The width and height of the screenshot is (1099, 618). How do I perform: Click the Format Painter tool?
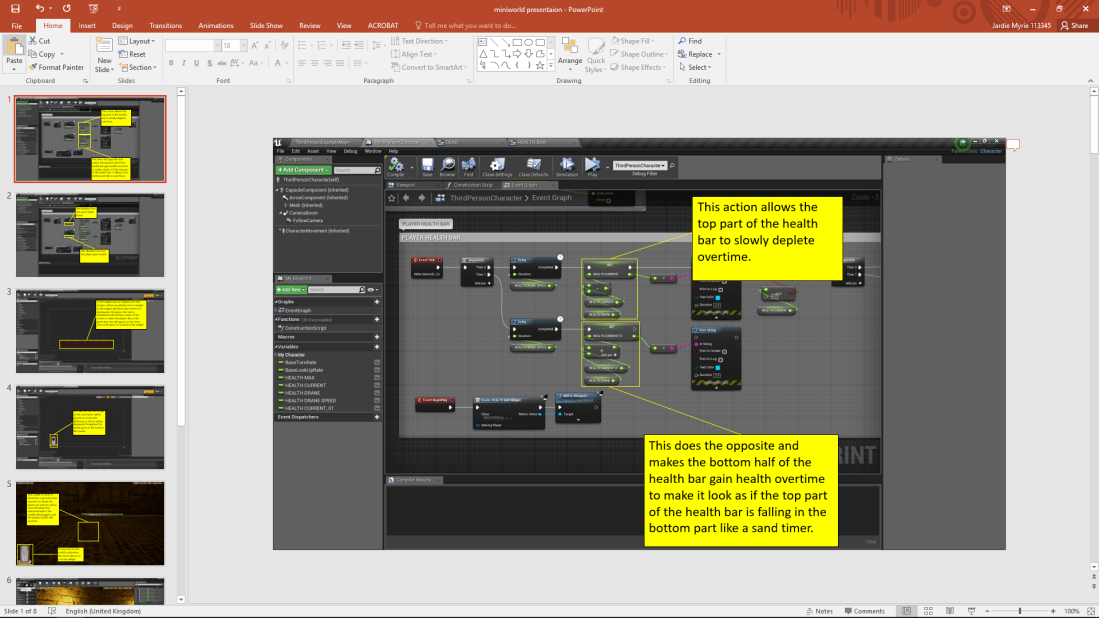click(56, 68)
